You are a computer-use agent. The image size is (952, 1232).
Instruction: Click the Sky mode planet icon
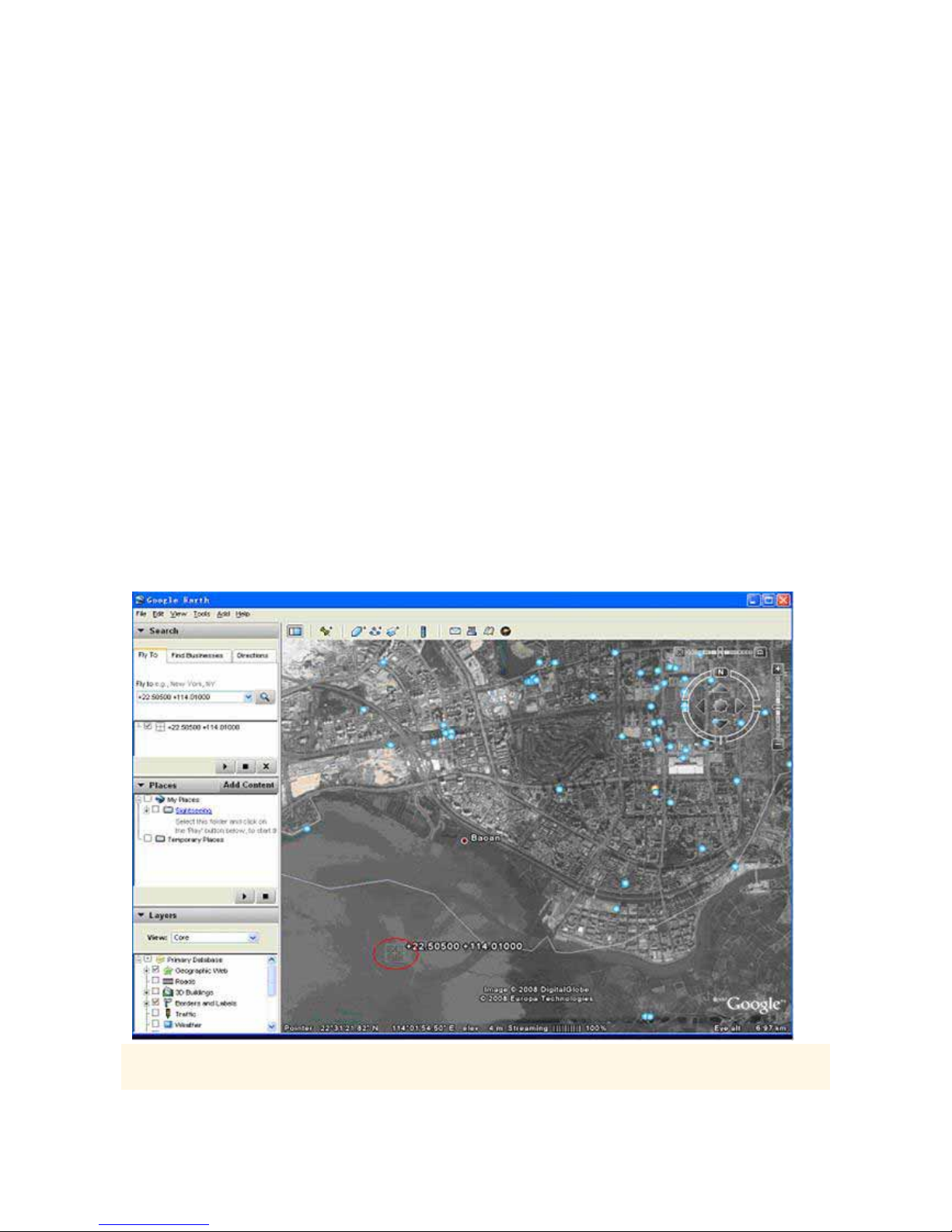point(506,631)
